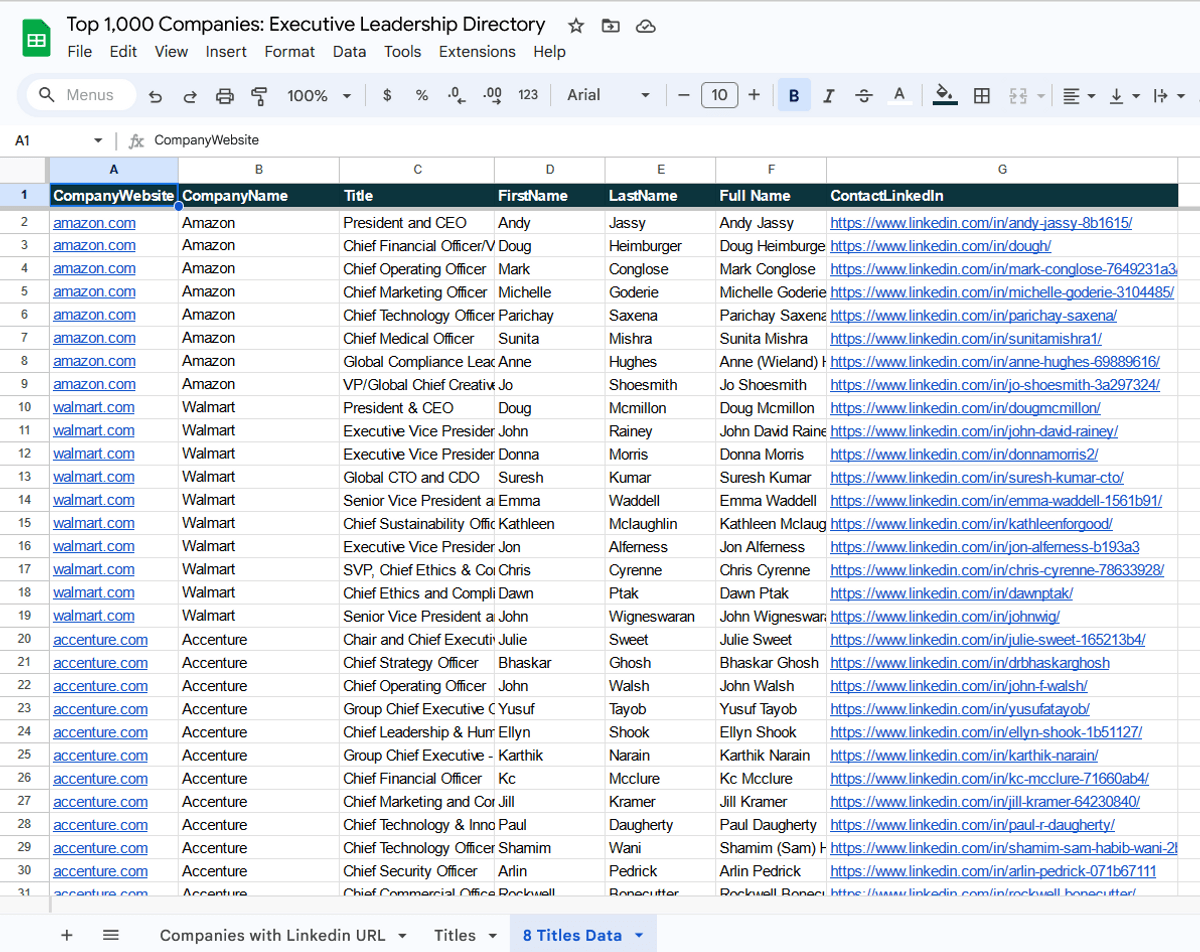Screen dimensions: 1200x952
Task: Open Andy Jassy's LinkedIn profile link
Action: [x=980, y=223]
